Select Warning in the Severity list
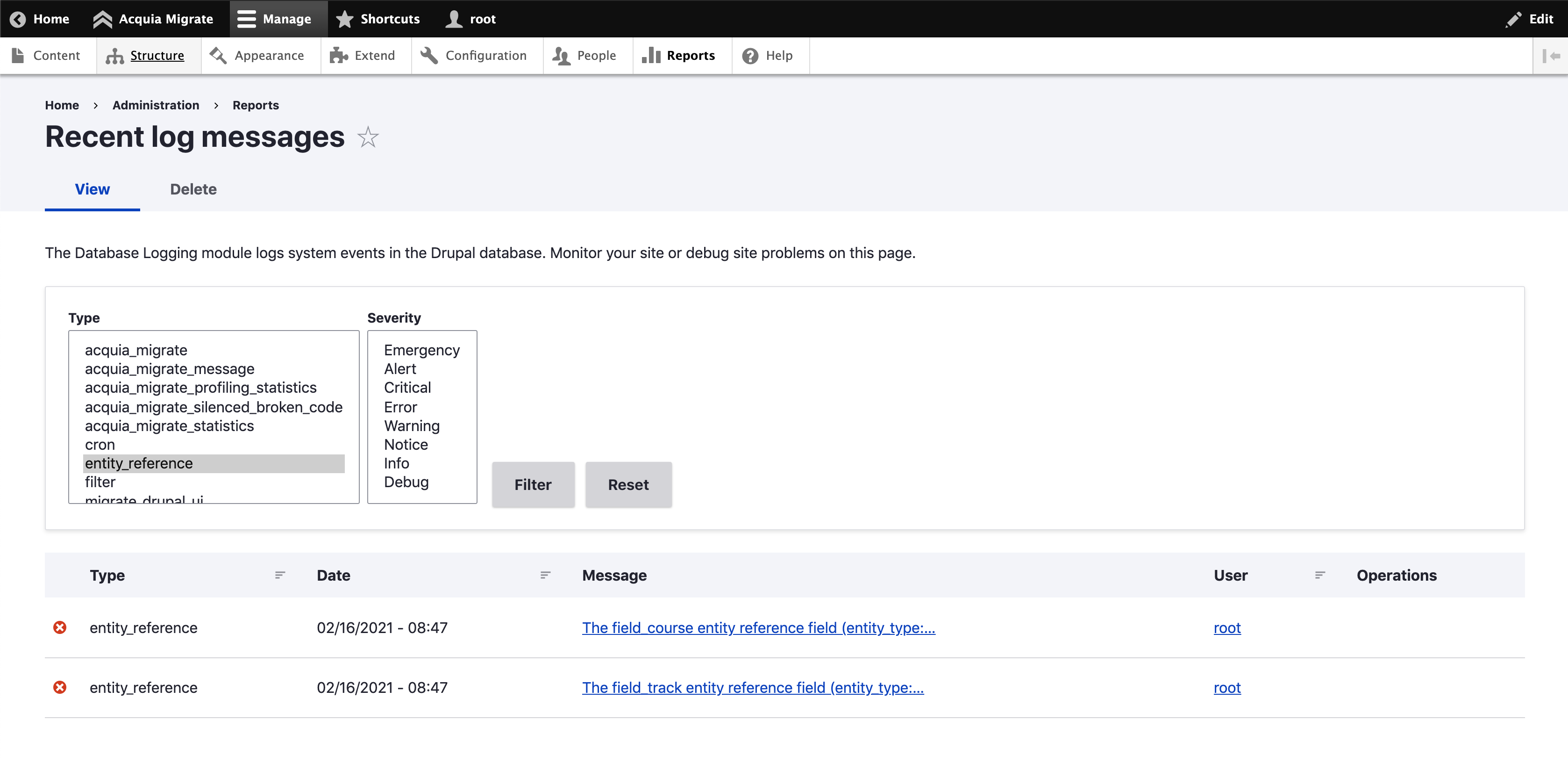 (412, 425)
